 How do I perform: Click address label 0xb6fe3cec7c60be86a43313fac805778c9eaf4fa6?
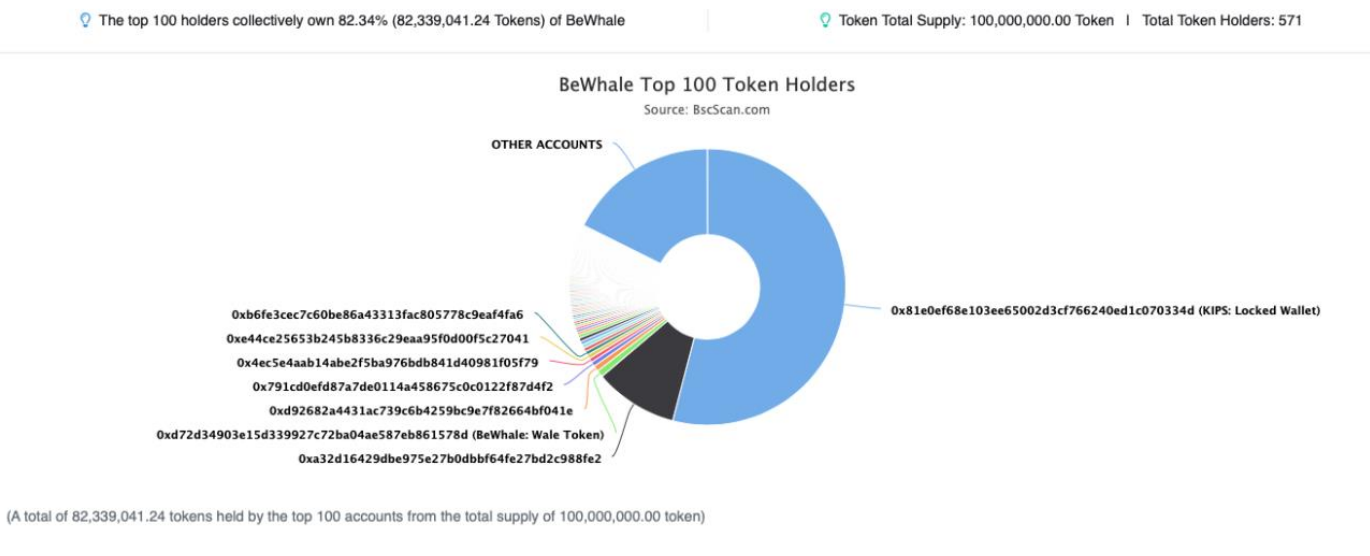[377, 314]
